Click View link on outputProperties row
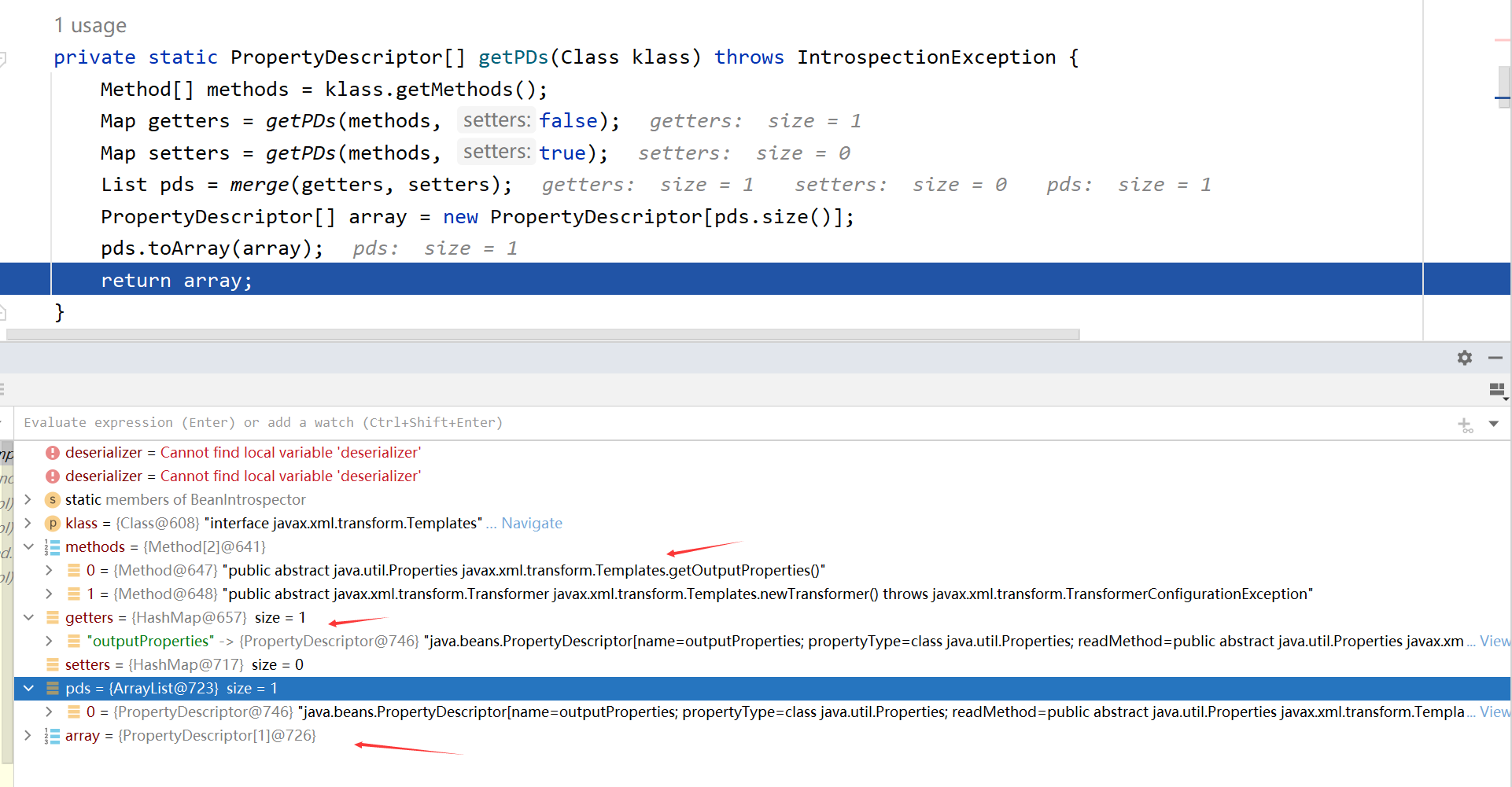 1495,641
